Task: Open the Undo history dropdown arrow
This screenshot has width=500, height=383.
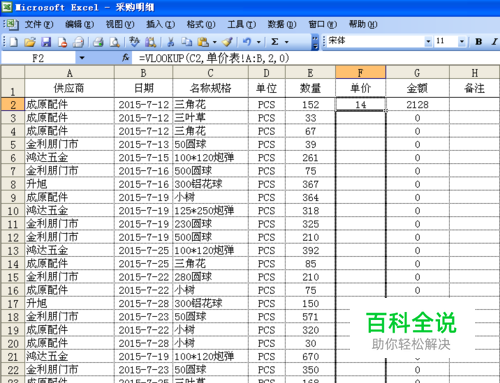Action: pyautogui.click(x=258, y=42)
